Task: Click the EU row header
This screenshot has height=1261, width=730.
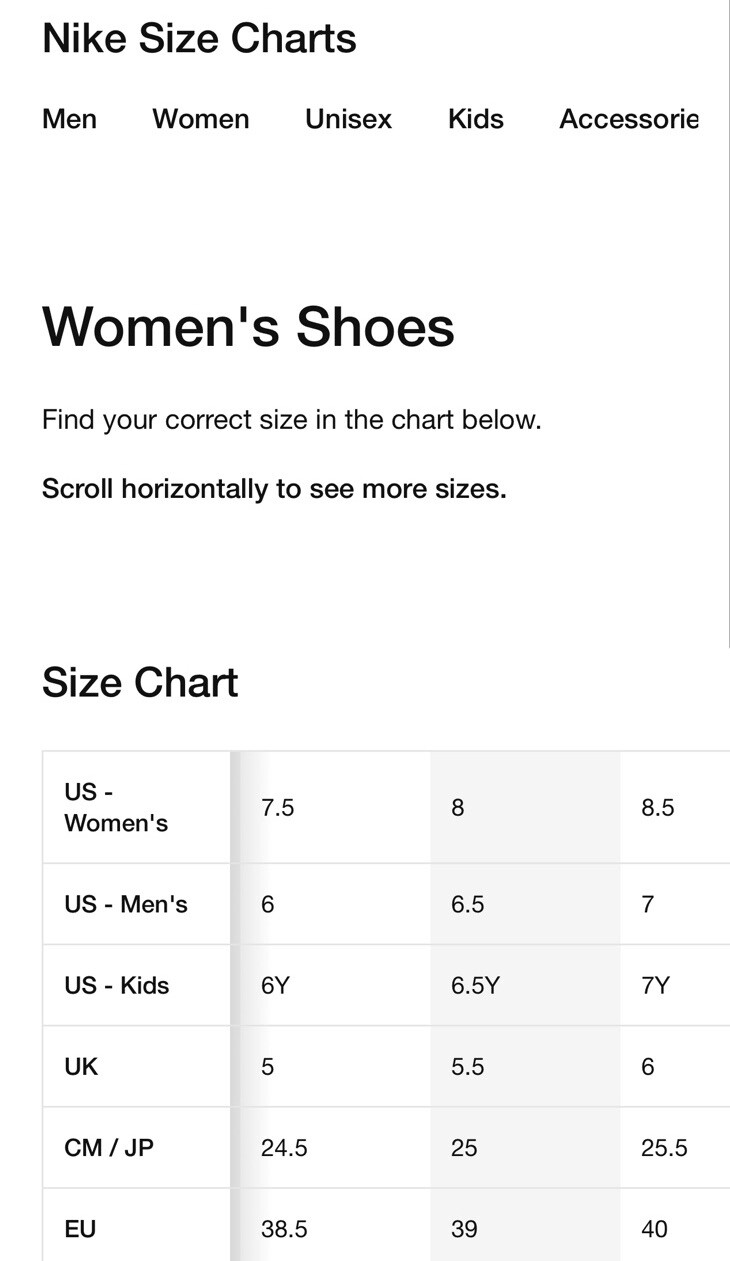Action: click(80, 1228)
